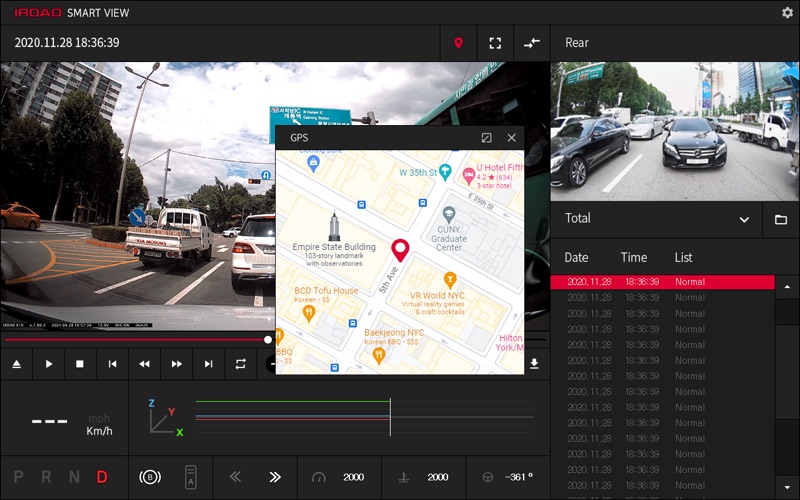800x500 pixels.
Task: Click the right turn signal indicator
Action: (x=274, y=477)
